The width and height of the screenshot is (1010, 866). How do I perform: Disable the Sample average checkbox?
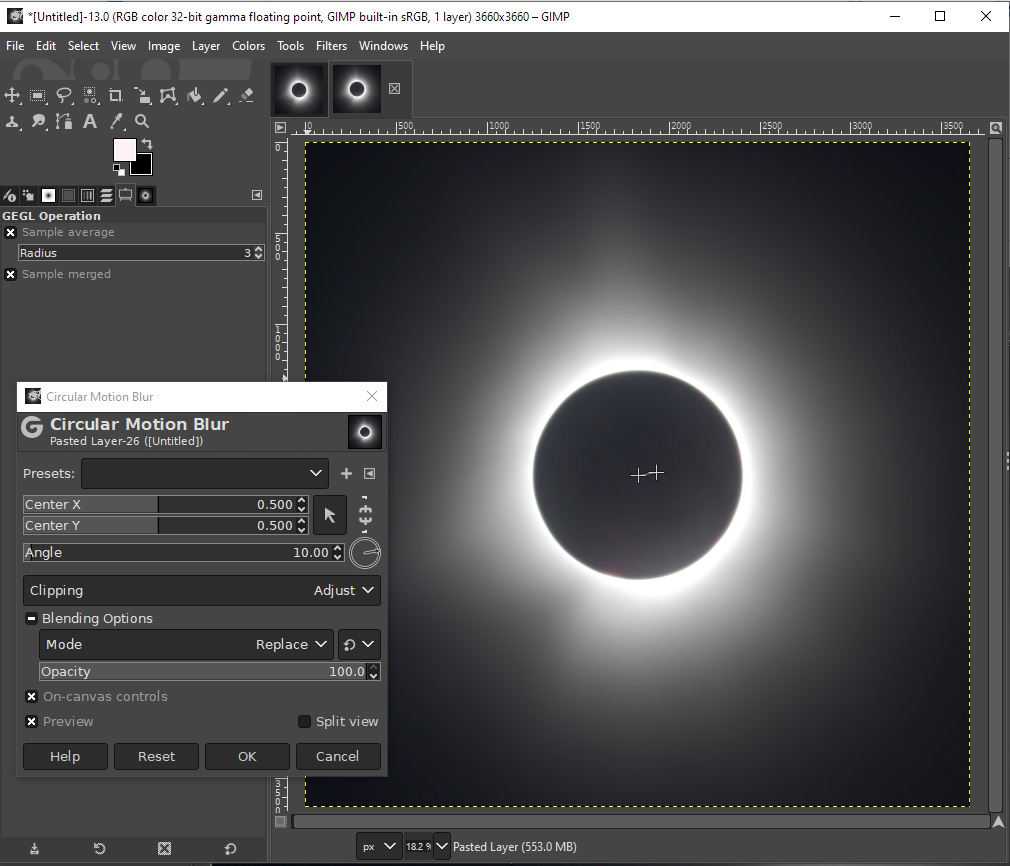(10, 233)
